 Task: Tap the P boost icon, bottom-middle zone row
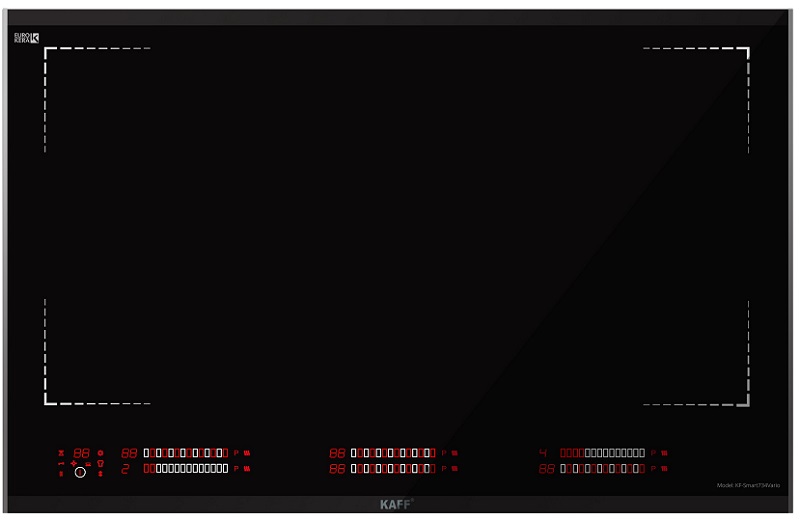point(443,468)
